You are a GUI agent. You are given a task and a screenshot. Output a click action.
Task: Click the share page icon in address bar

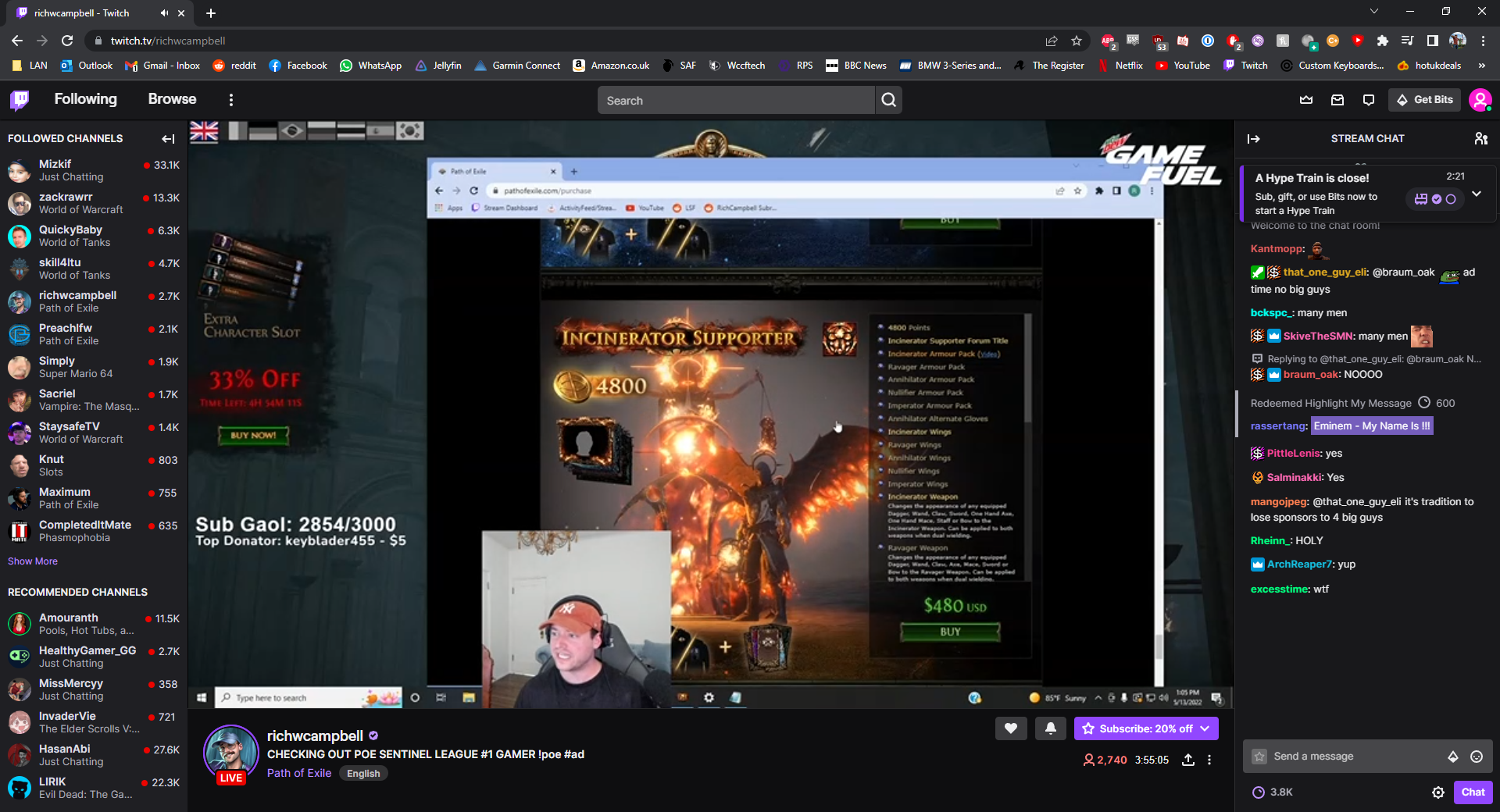coord(1052,41)
